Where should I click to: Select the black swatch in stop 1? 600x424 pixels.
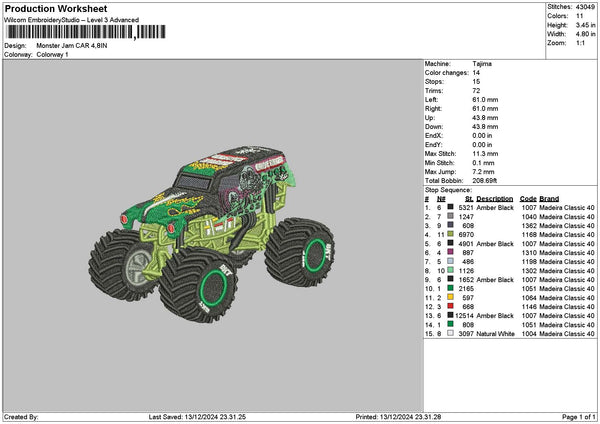click(x=450, y=207)
